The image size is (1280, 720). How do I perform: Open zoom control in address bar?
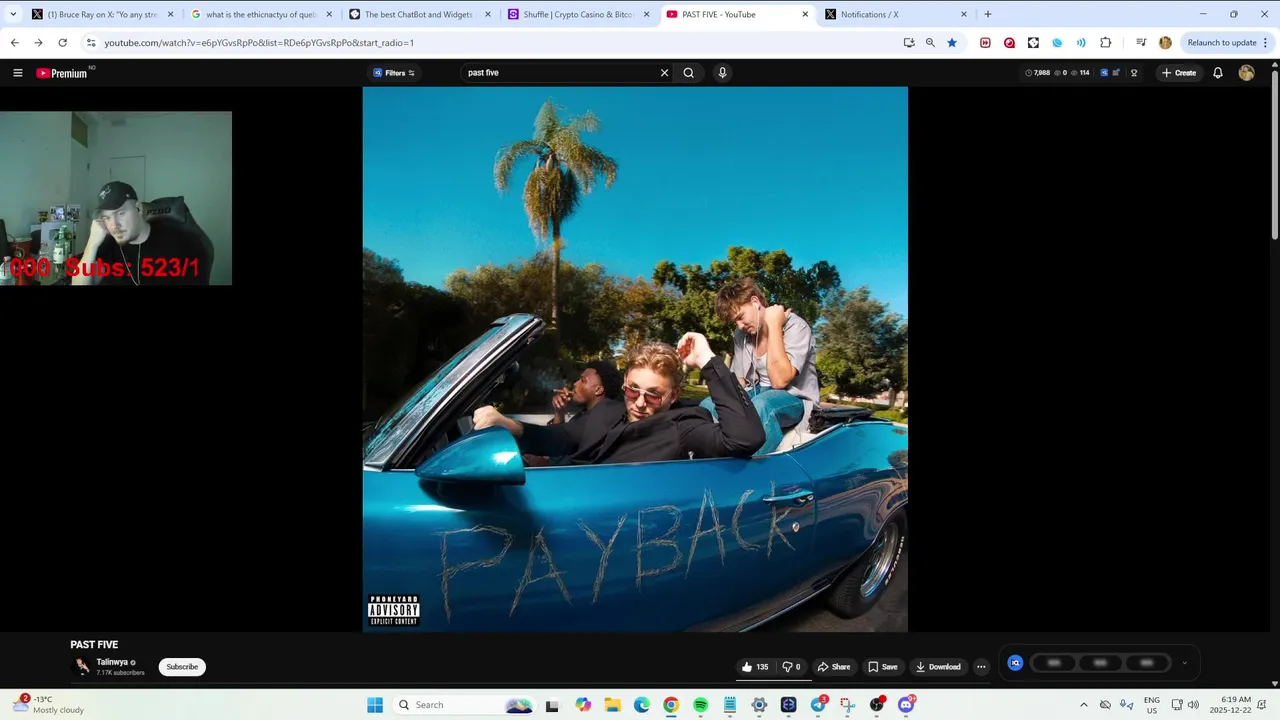click(x=930, y=43)
